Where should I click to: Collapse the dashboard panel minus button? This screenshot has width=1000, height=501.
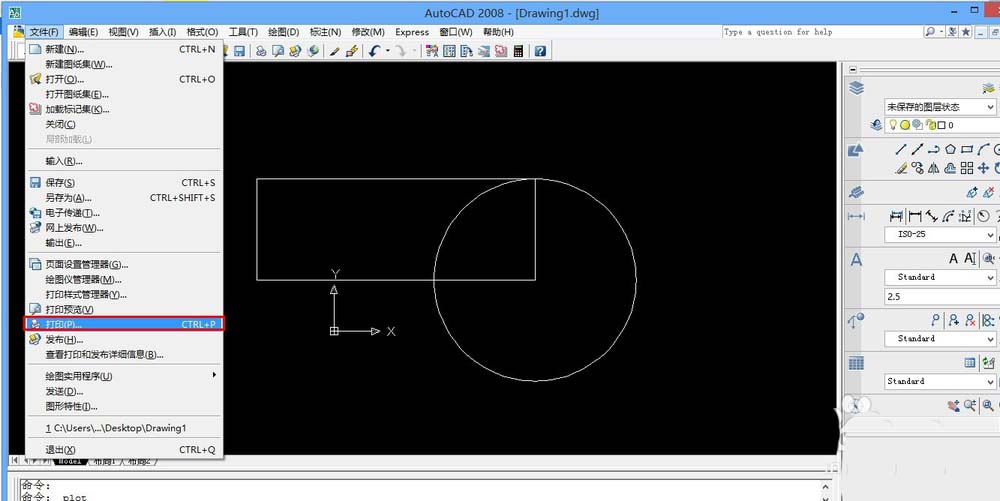tap(853, 69)
